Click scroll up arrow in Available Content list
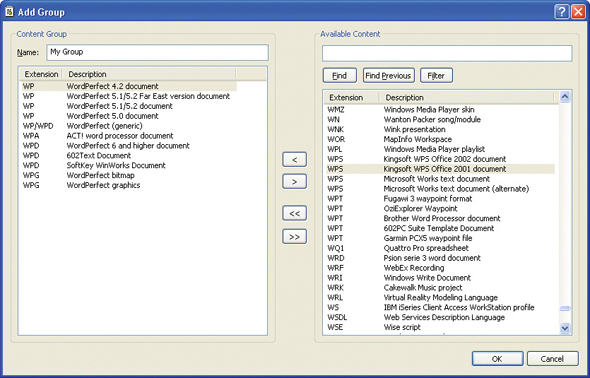This screenshot has height=378, width=590. (565, 97)
